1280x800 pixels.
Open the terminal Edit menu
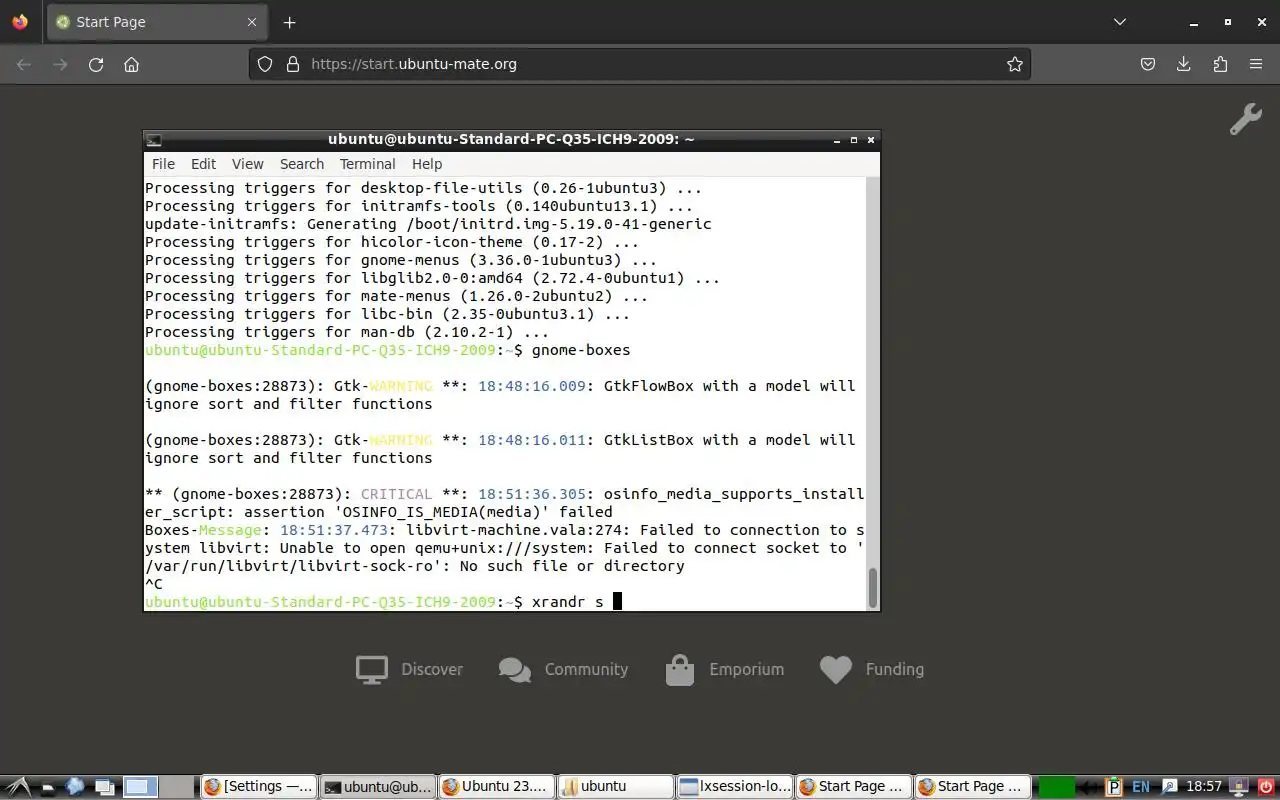(203, 164)
